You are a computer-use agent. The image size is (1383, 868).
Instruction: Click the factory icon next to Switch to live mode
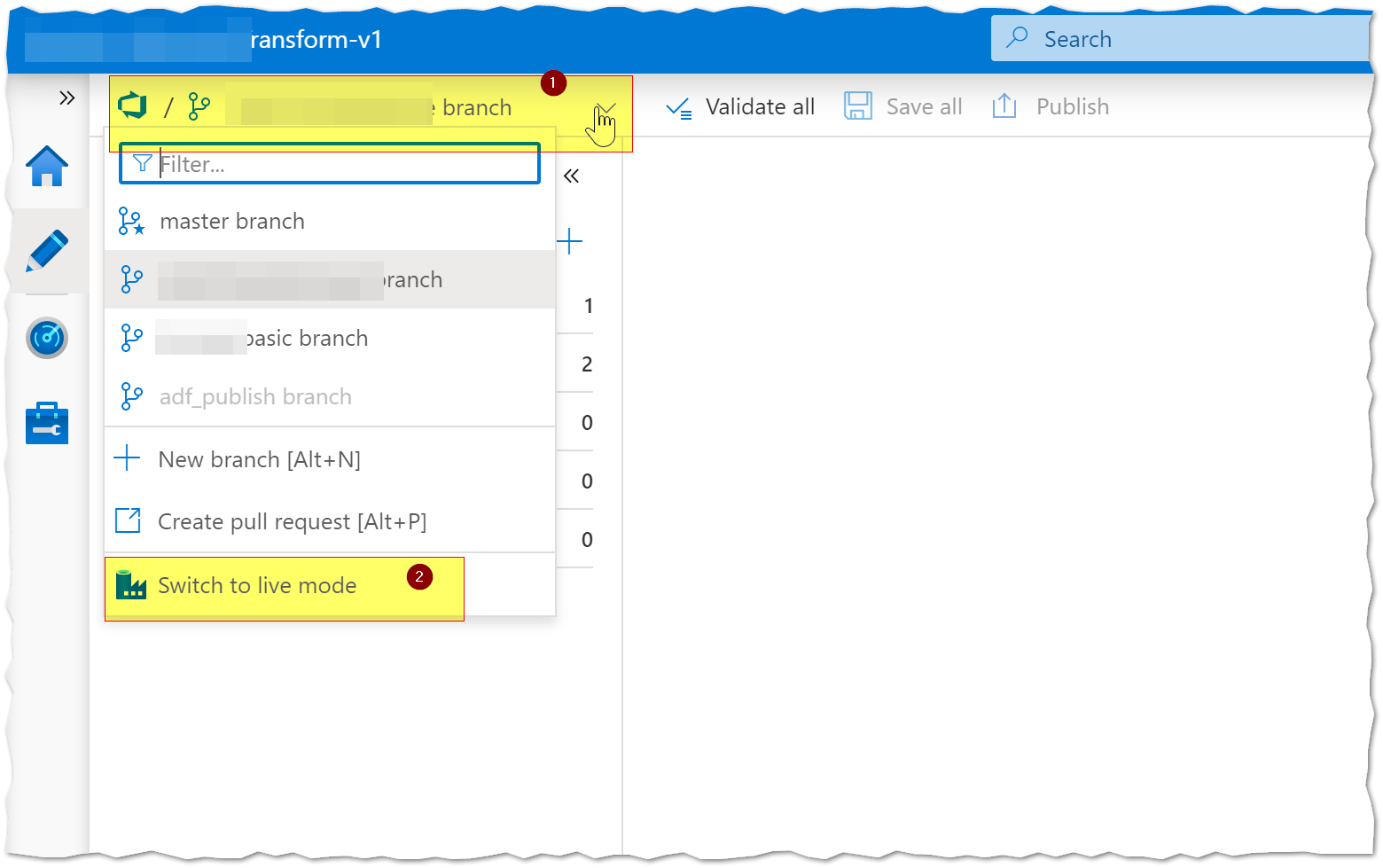click(x=131, y=584)
